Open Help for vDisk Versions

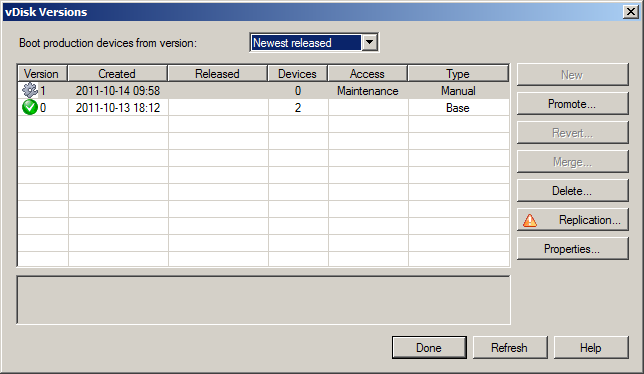591,347
